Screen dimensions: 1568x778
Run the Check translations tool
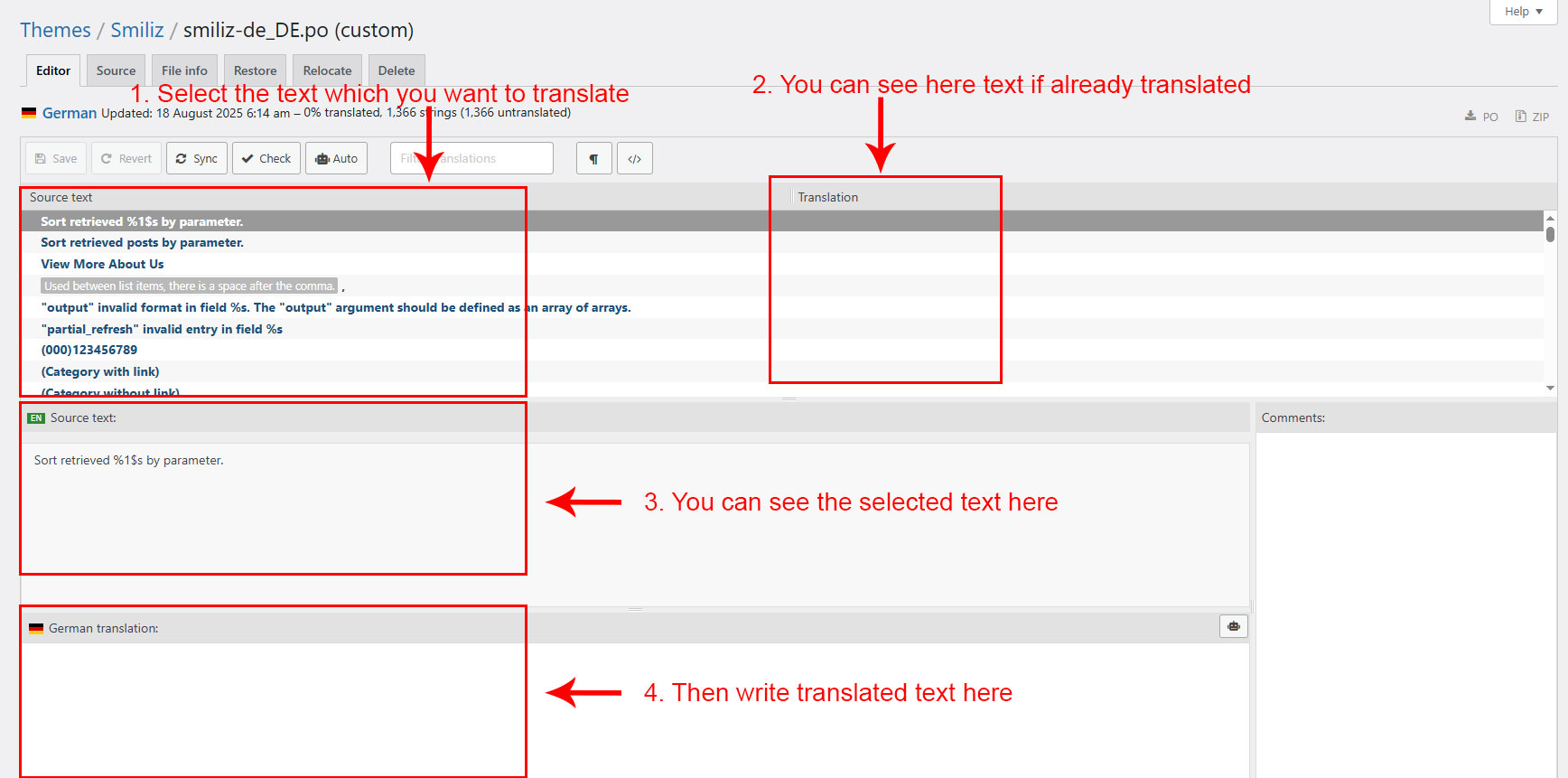266,158
